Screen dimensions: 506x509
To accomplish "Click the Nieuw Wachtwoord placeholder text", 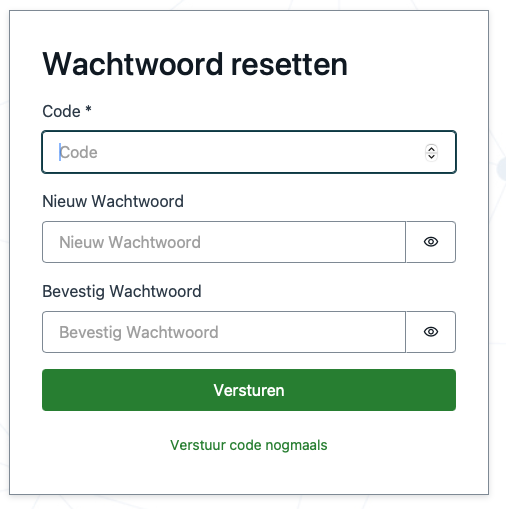I will pyautogui.click(x=130, y=242).
